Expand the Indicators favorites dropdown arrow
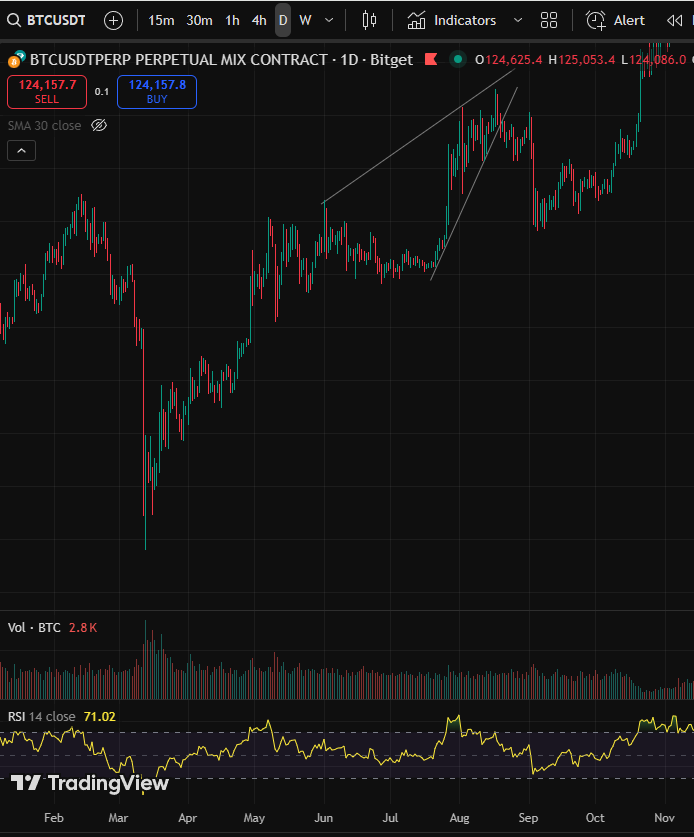 (517, 20)
